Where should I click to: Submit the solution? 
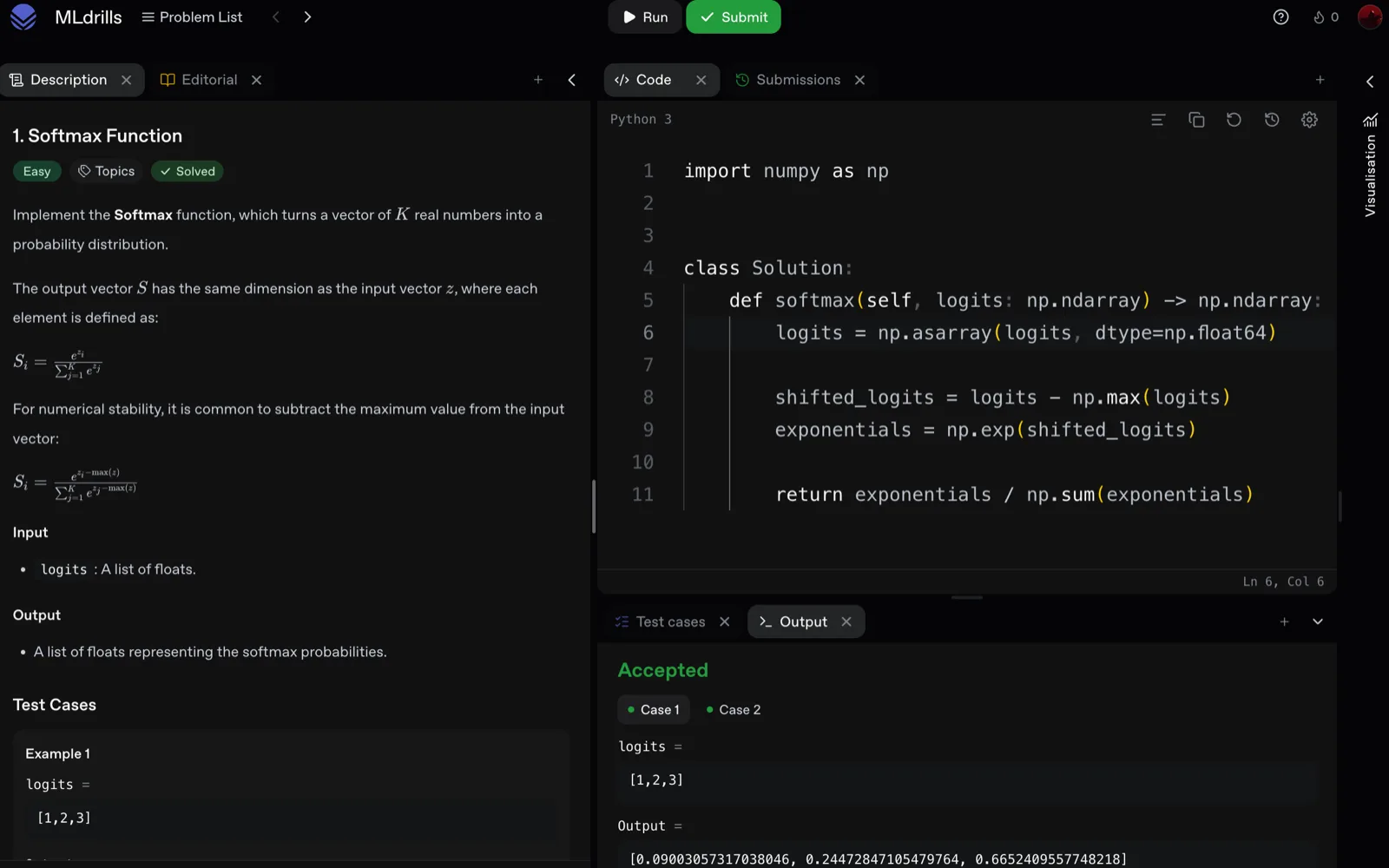[734, 16]
